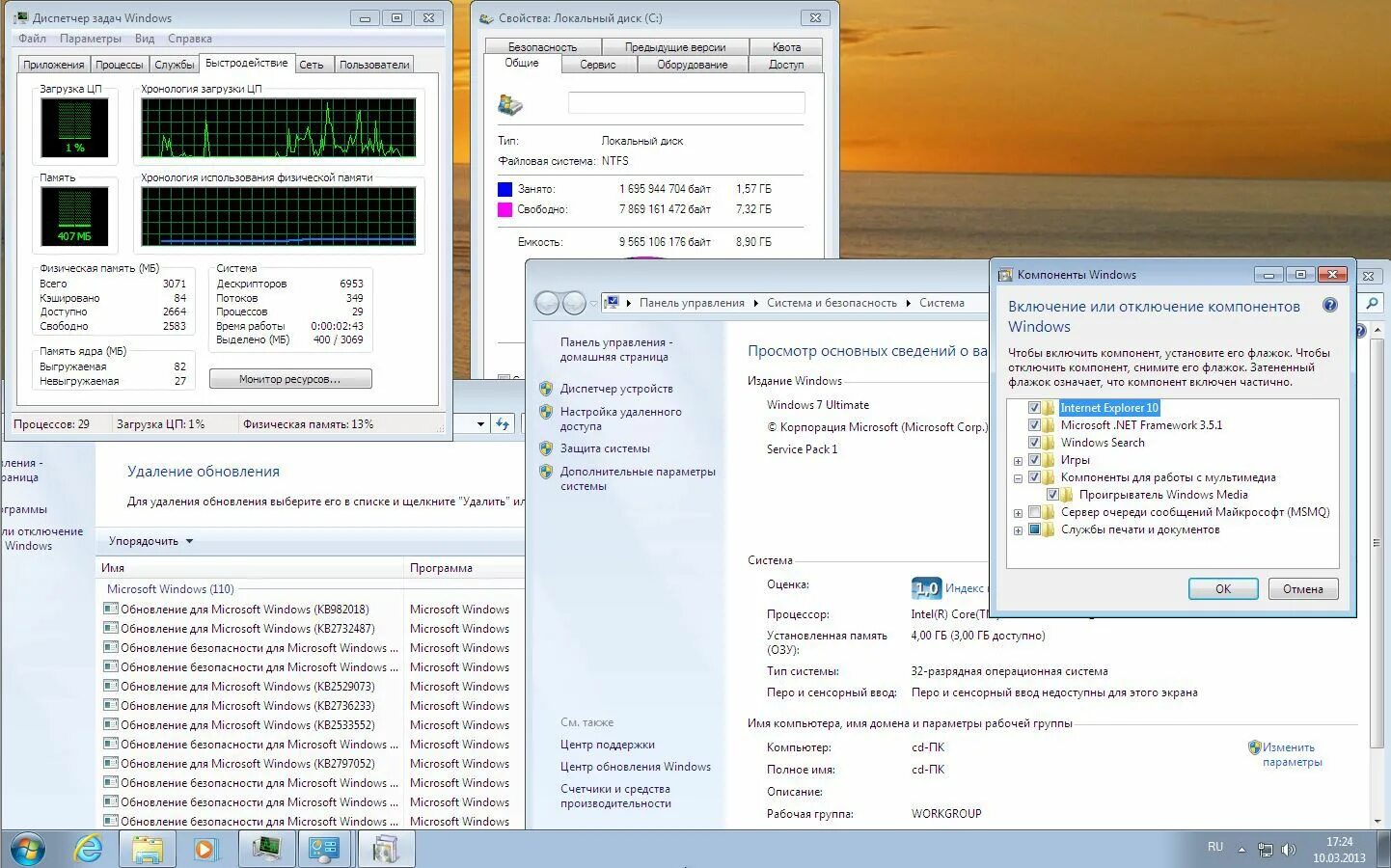Open the Файл menu in Task Manager
The image size is (1391, 868).
[x=32, y=39]
